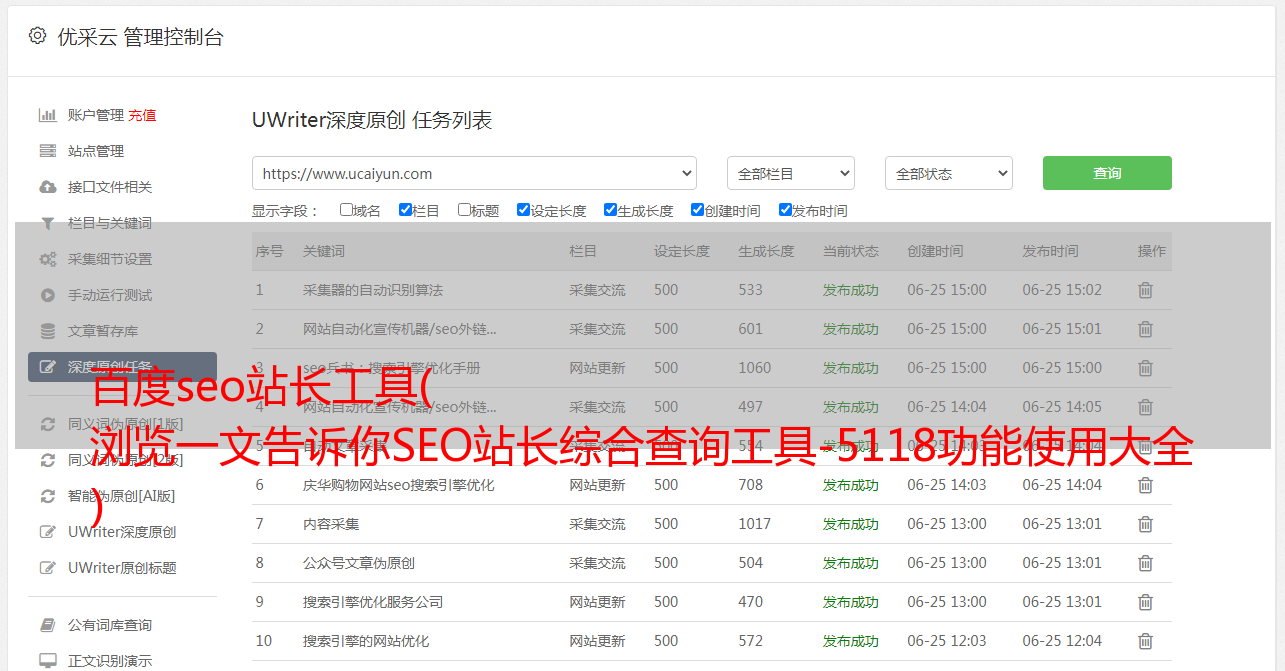
Task: Click the green 查询 button
Action: click(1107, 173)
